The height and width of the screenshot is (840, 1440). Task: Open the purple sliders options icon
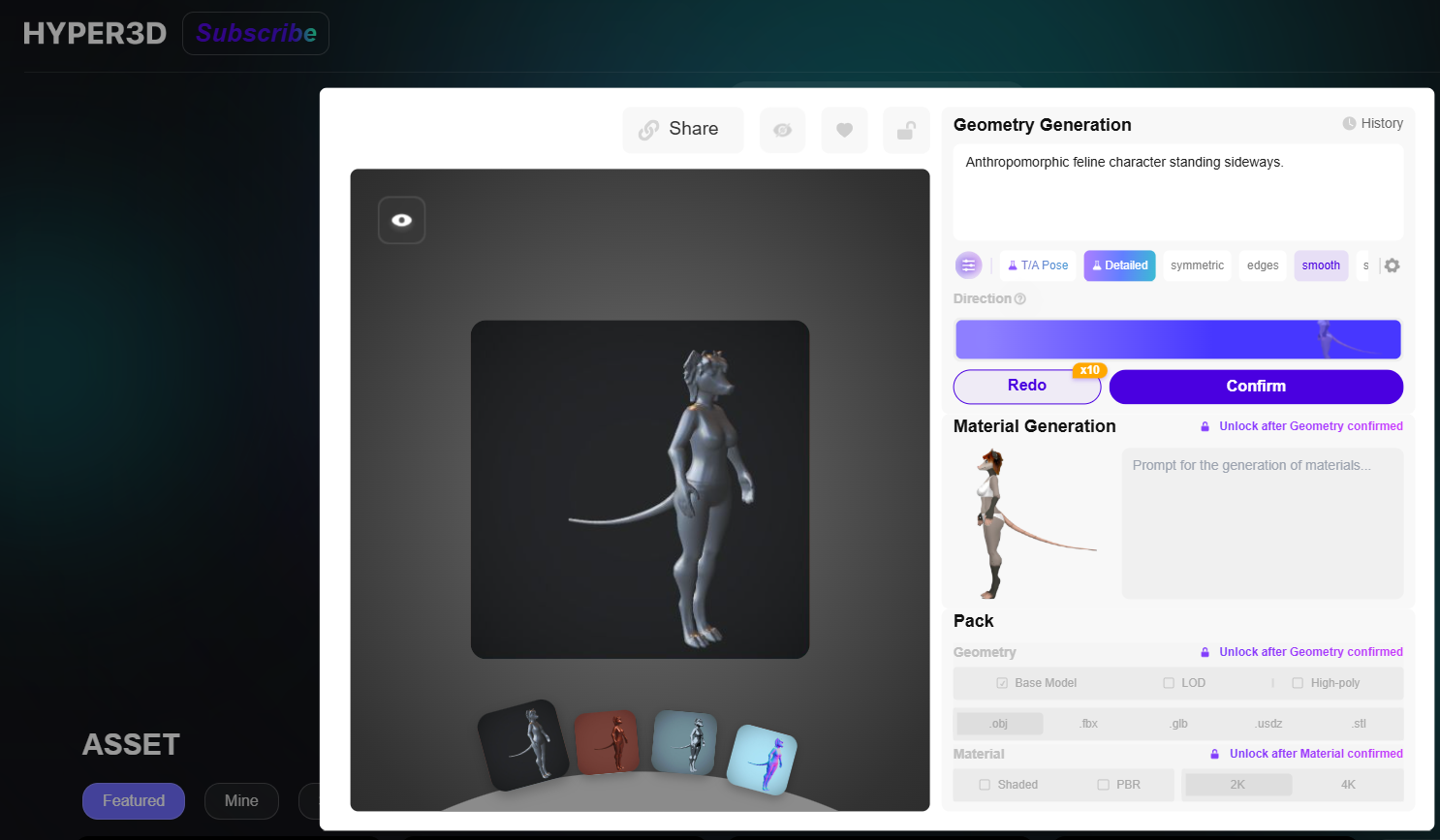pyautogui.click(x=968, y=265)
